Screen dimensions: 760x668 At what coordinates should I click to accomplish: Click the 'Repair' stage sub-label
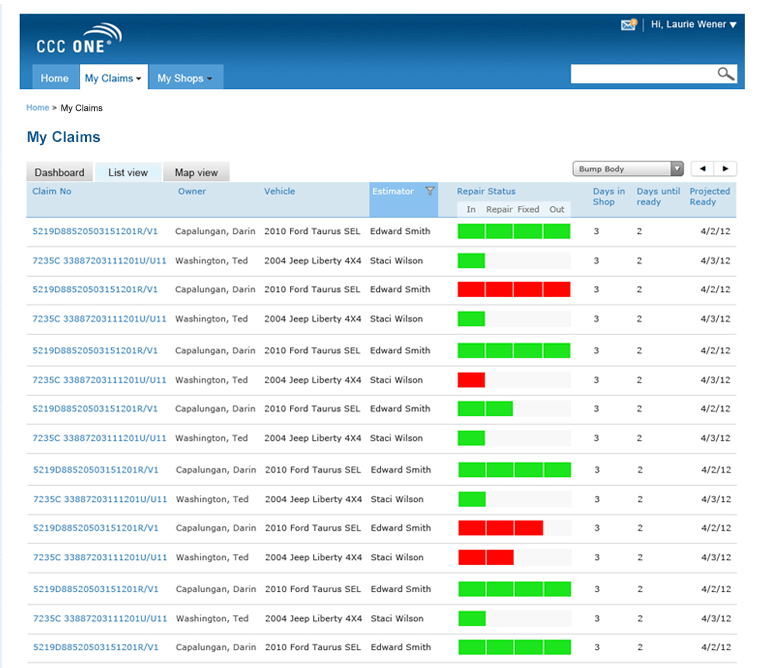point(499,209)
